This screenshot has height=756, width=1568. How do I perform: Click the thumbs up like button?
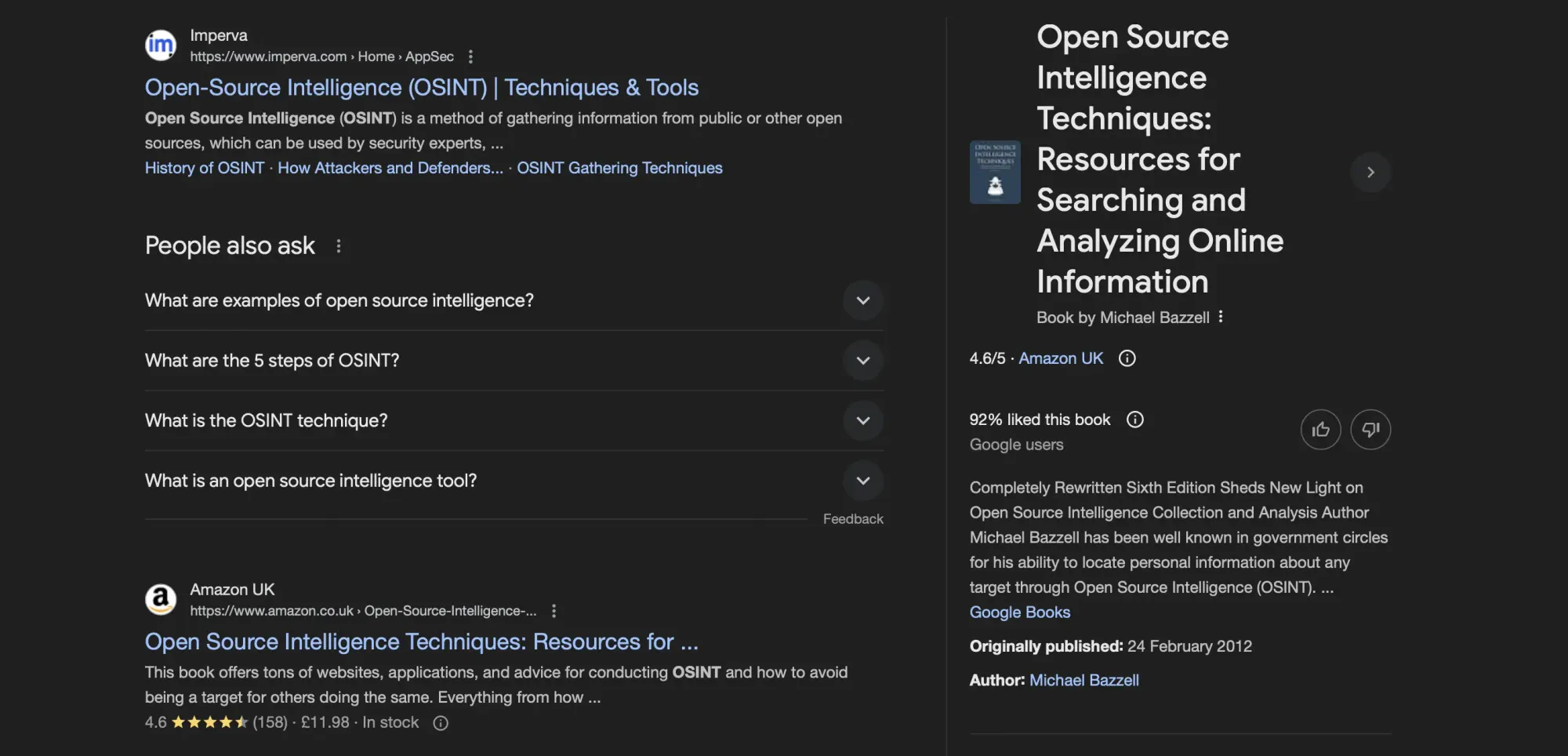(x=1321, y=430)
